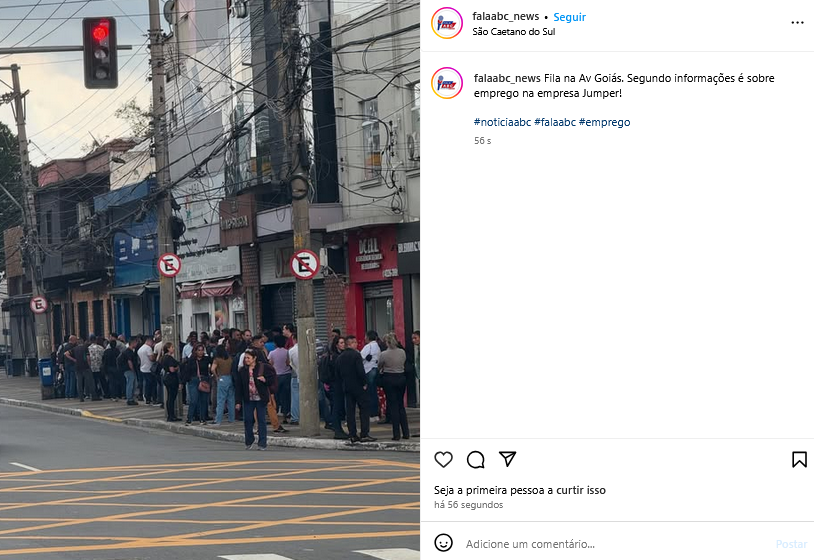Click the 'há 56 segundos' timestamp
The width and height of the screenshot is (814, 560).
(x=468, y=505)
